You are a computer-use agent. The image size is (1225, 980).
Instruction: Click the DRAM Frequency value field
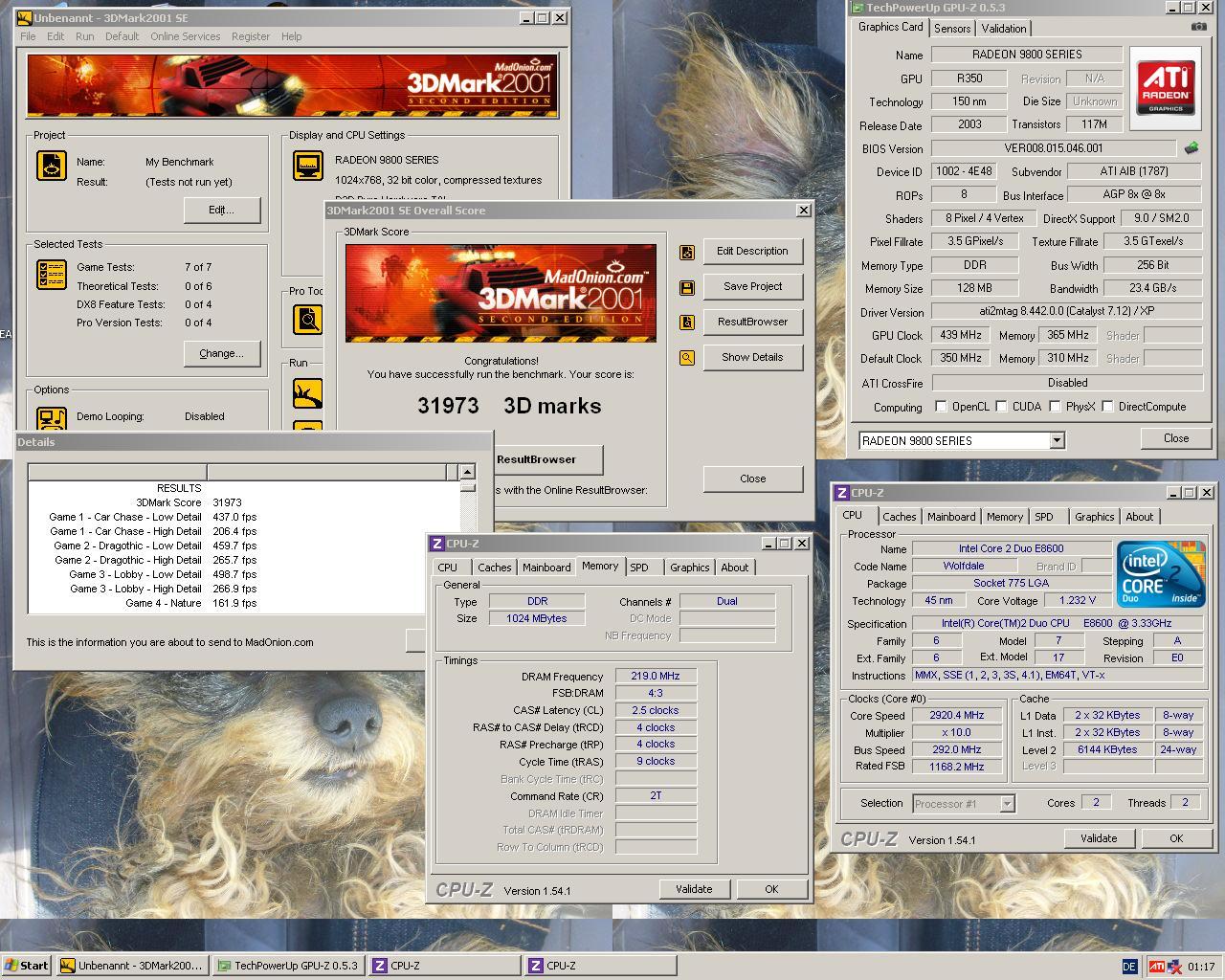click(x=656, y=676)
